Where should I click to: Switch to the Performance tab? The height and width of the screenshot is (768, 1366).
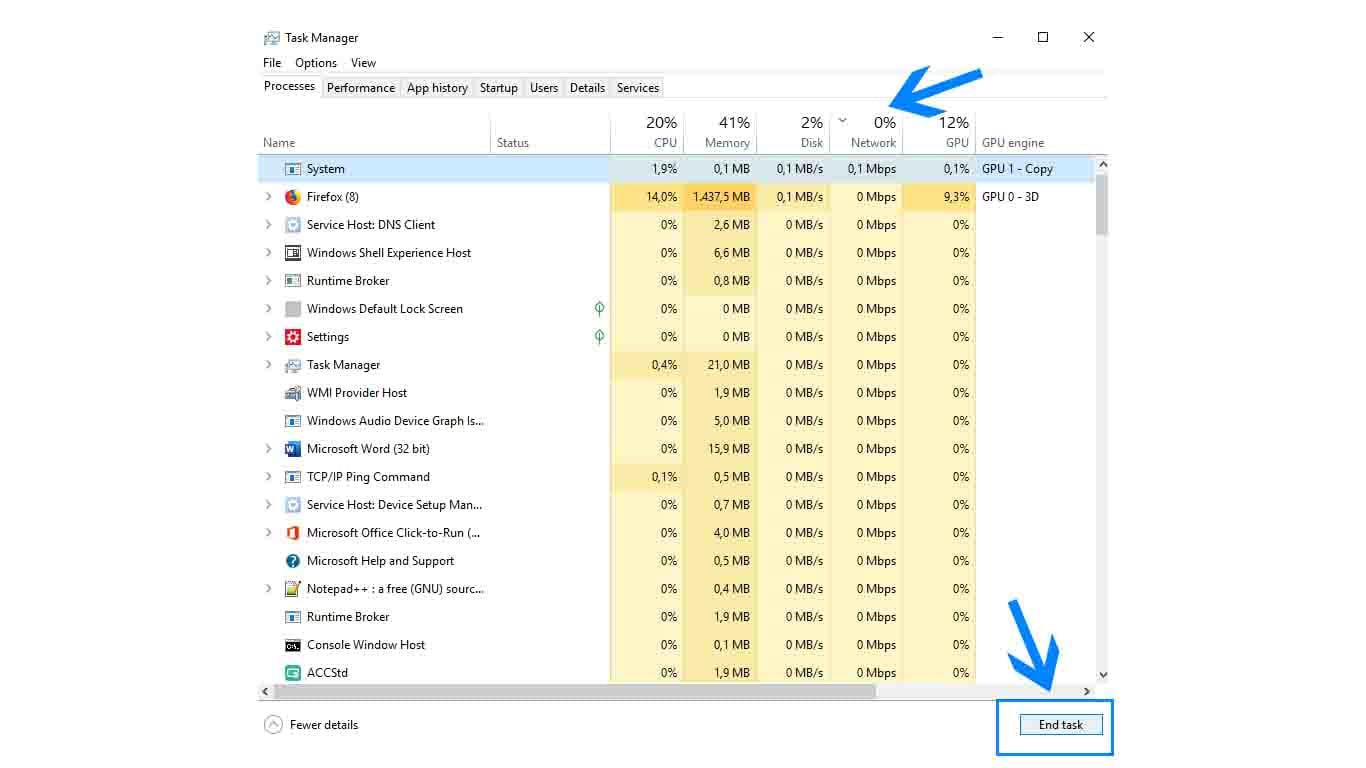pyautogui.click(x=361, y=88)
